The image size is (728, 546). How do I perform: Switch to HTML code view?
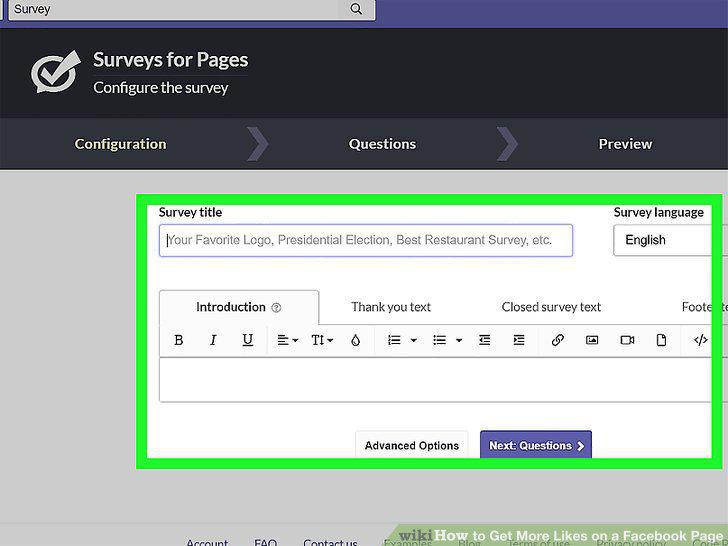click(x=700, y=340)
